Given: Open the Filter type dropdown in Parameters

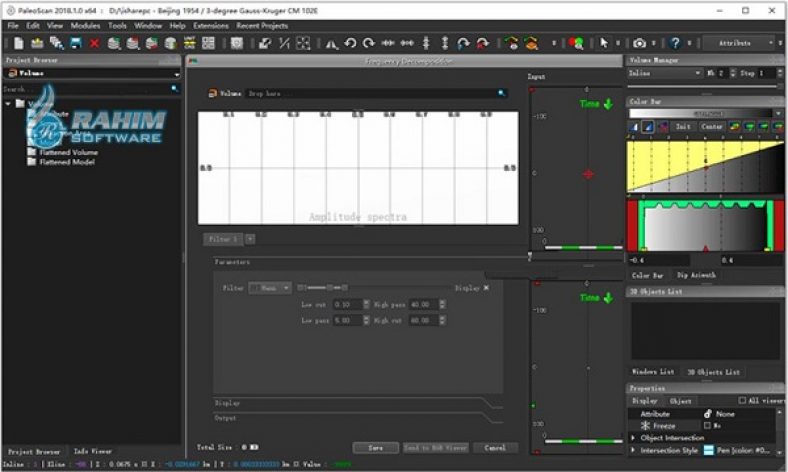Looking at the screenshot, I should pyautogui.click(x=270, y=288).
